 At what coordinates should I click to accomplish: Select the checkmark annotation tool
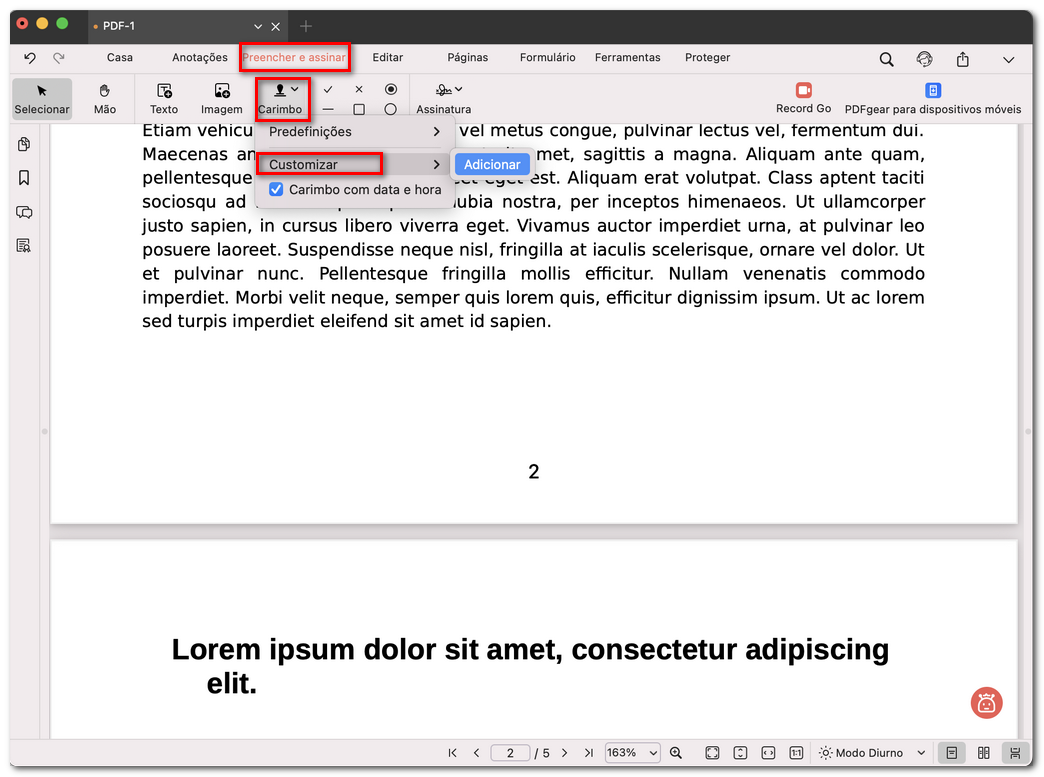[327, 89]
